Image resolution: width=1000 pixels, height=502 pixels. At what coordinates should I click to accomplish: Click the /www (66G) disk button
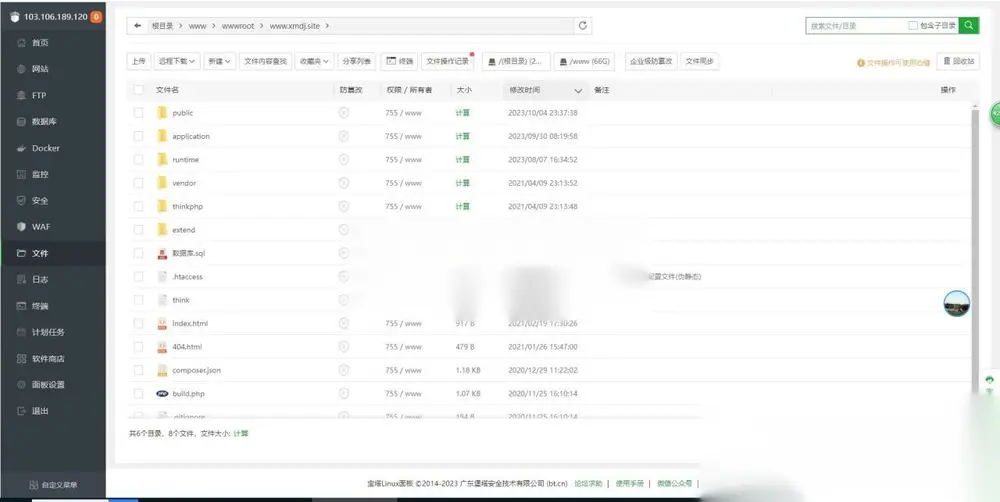point(585,61)
